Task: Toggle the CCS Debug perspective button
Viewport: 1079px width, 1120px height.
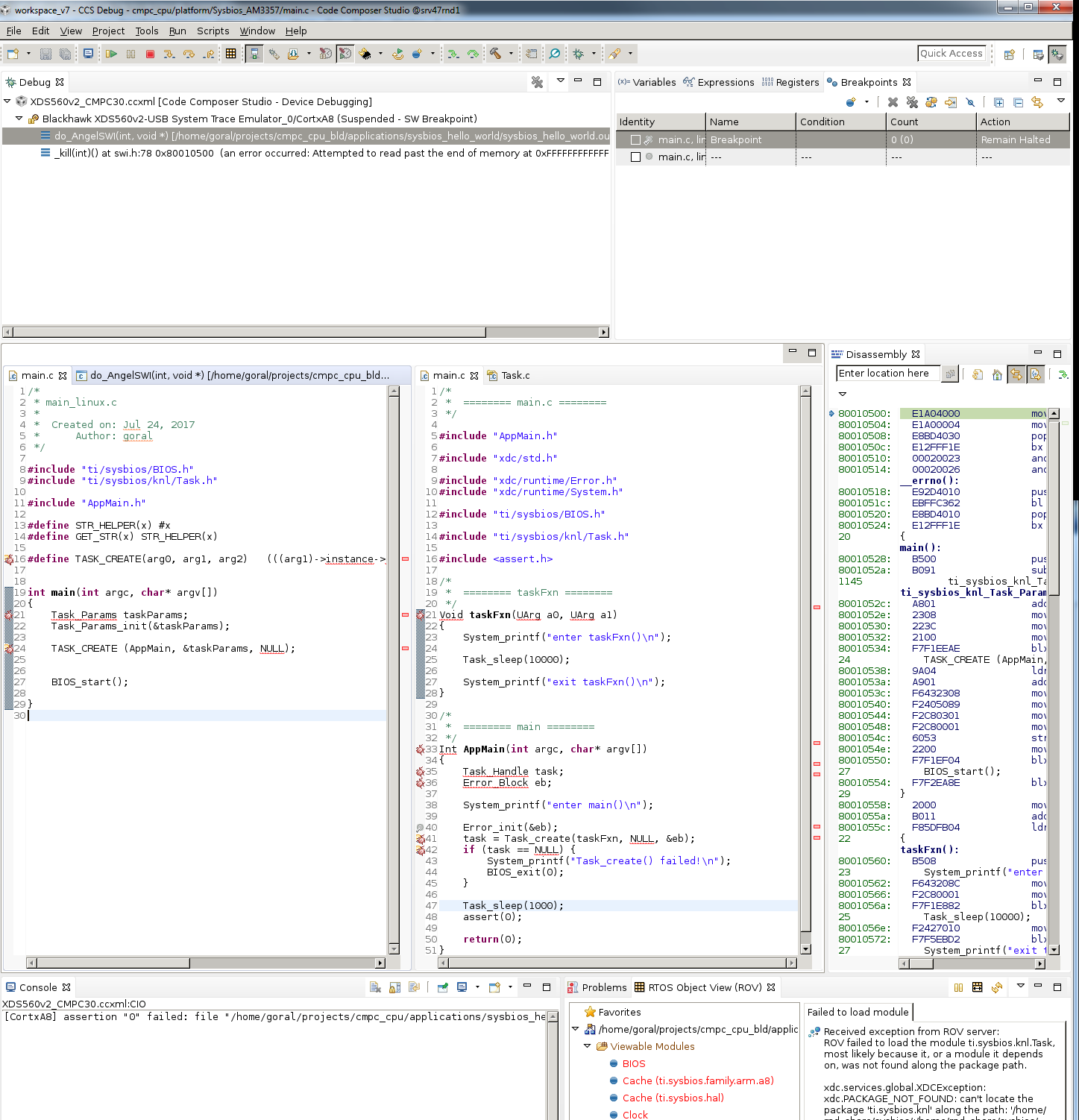Action: coord(1057,54)
